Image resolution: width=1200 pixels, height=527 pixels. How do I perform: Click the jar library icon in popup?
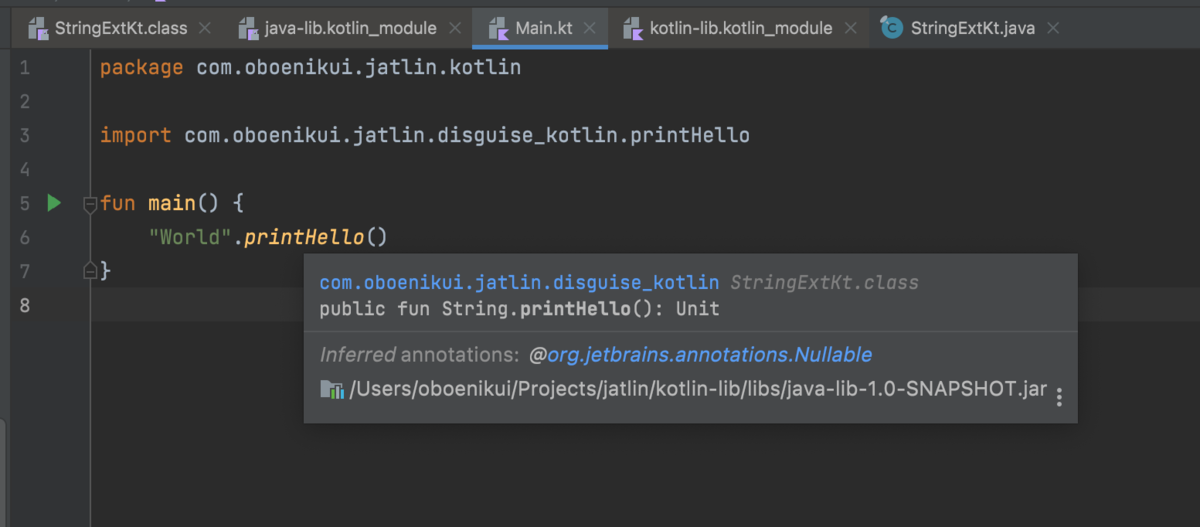[331, 389]
